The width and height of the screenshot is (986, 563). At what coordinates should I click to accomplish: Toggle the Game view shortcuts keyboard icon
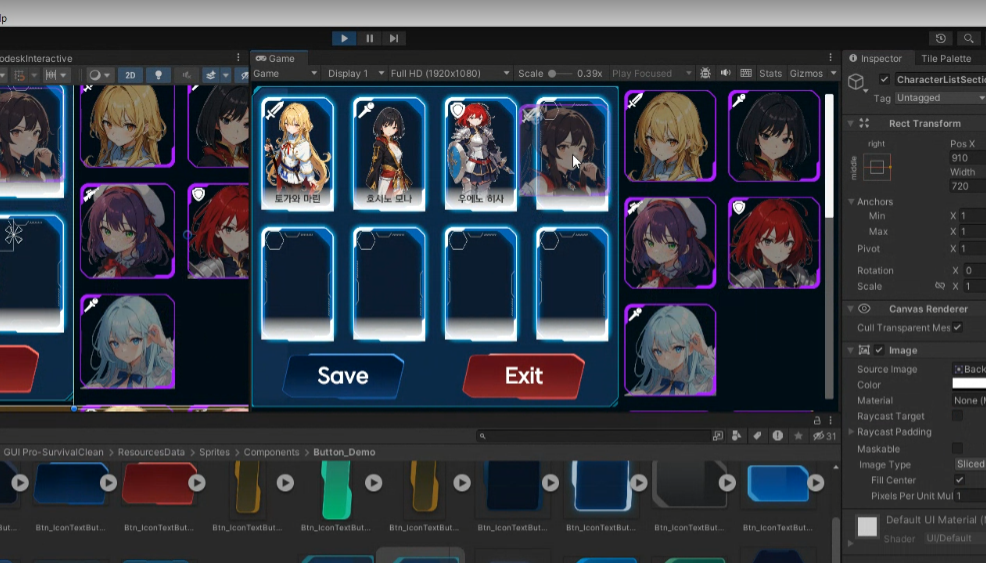746,73
